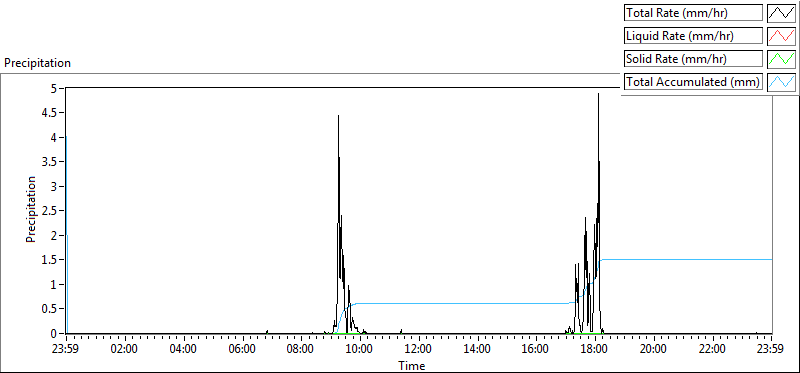Select the Total Accumulated (mm) legend label

point(693,82)
